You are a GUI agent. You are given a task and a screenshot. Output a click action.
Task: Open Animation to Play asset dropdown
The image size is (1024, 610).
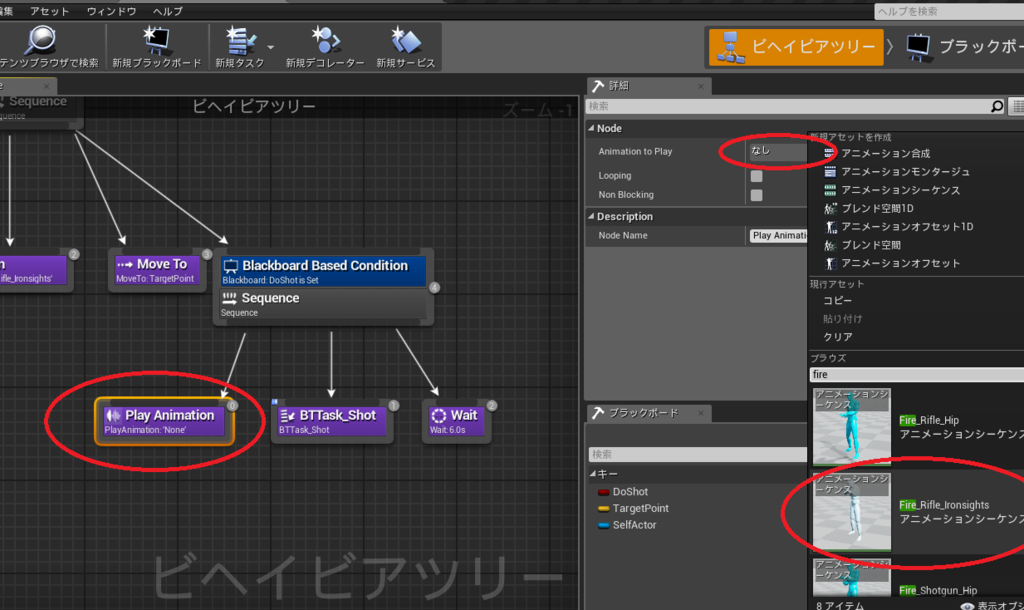(x=777, y=151)
